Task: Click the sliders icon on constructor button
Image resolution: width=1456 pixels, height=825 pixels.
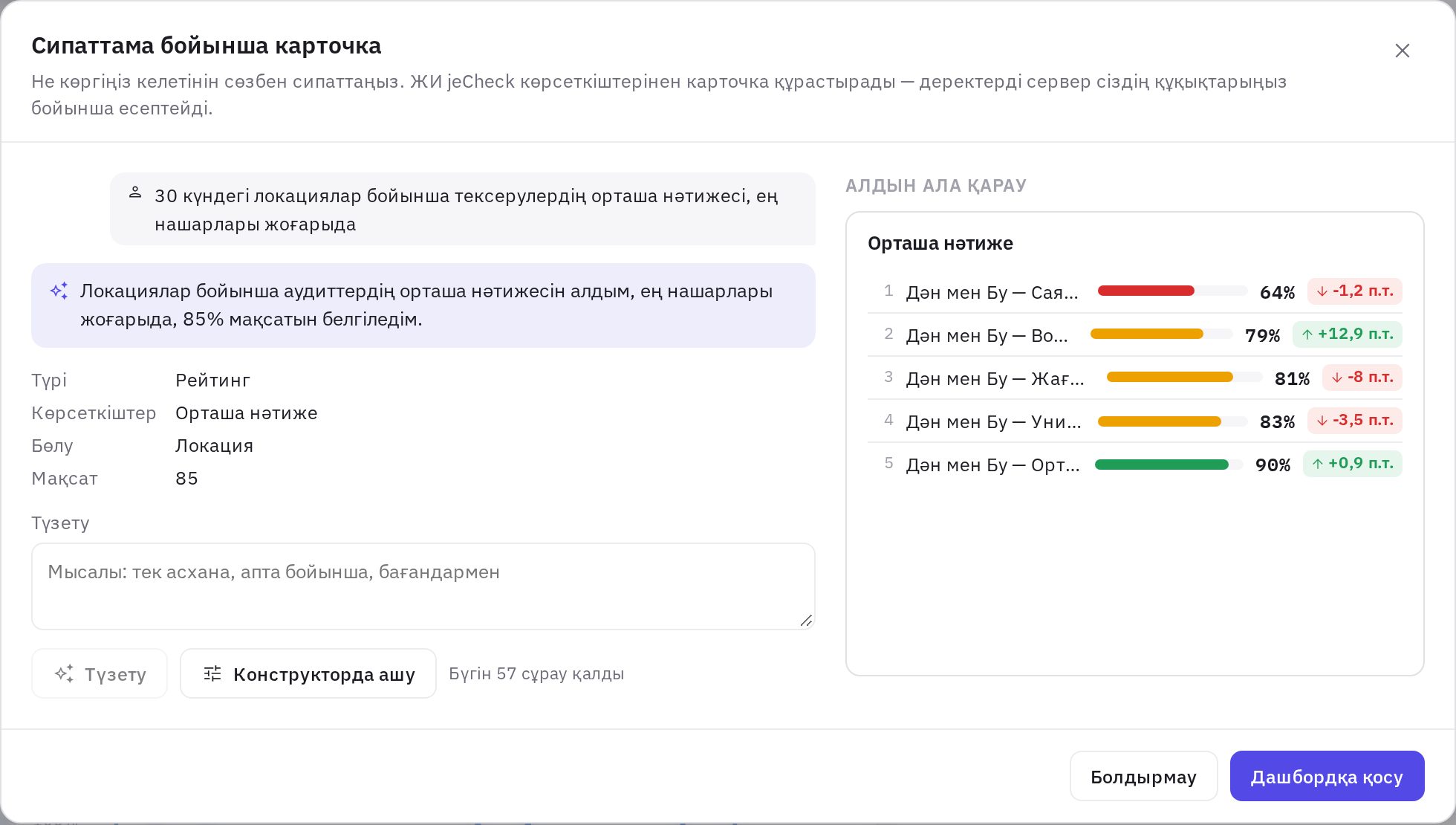Action: tap(212, 673)
